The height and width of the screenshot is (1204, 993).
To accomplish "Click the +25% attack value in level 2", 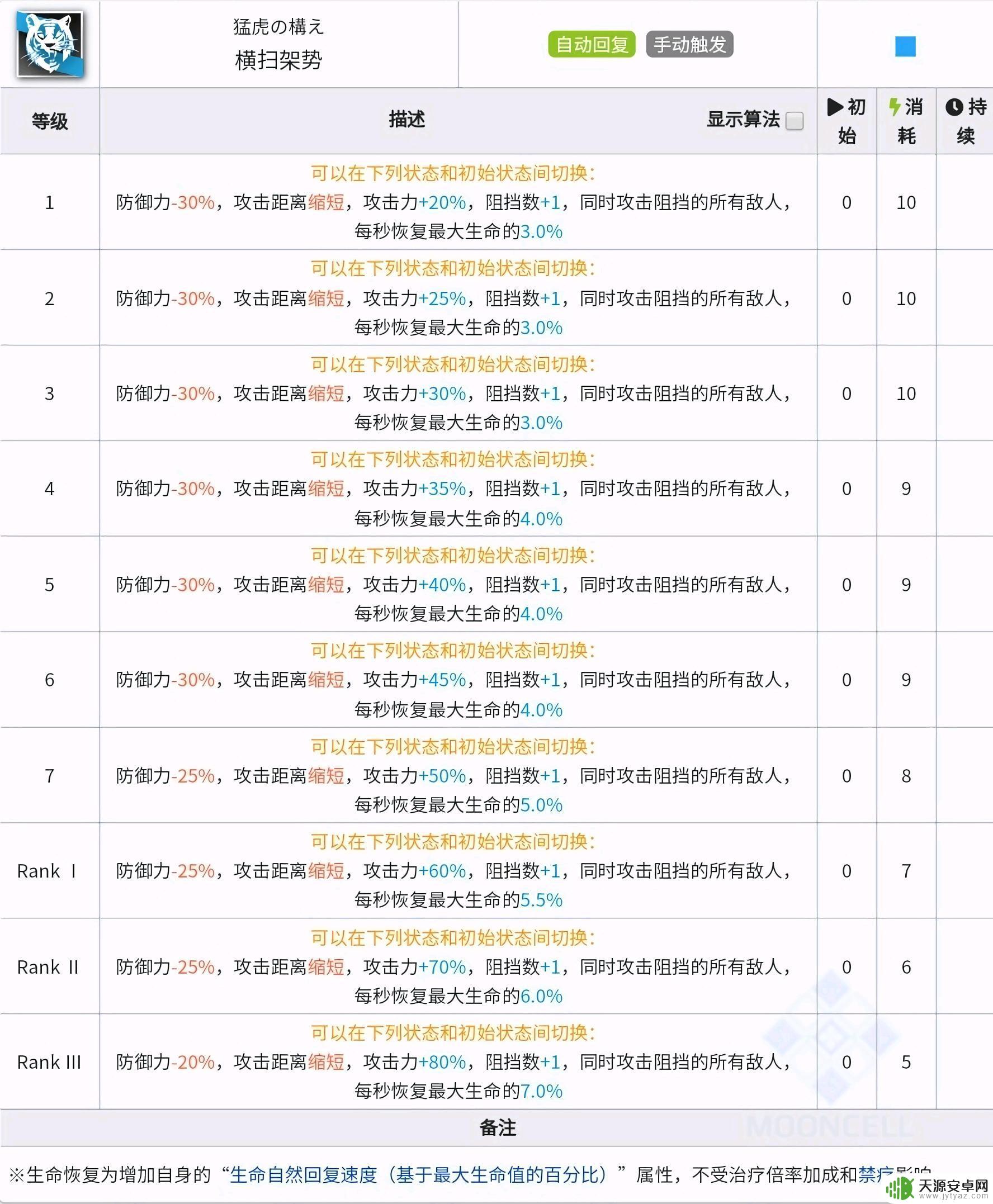I will (x=442, y=298).
